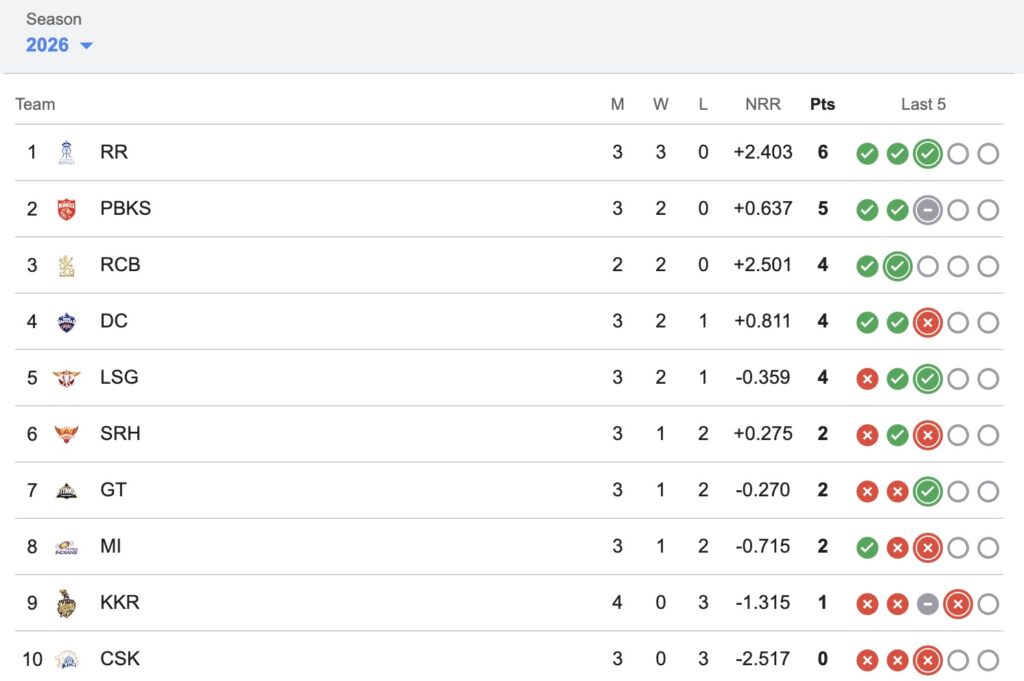Click the KKR team logo
This screenshot has width=1024, height=681.
(x=66, y=603)
